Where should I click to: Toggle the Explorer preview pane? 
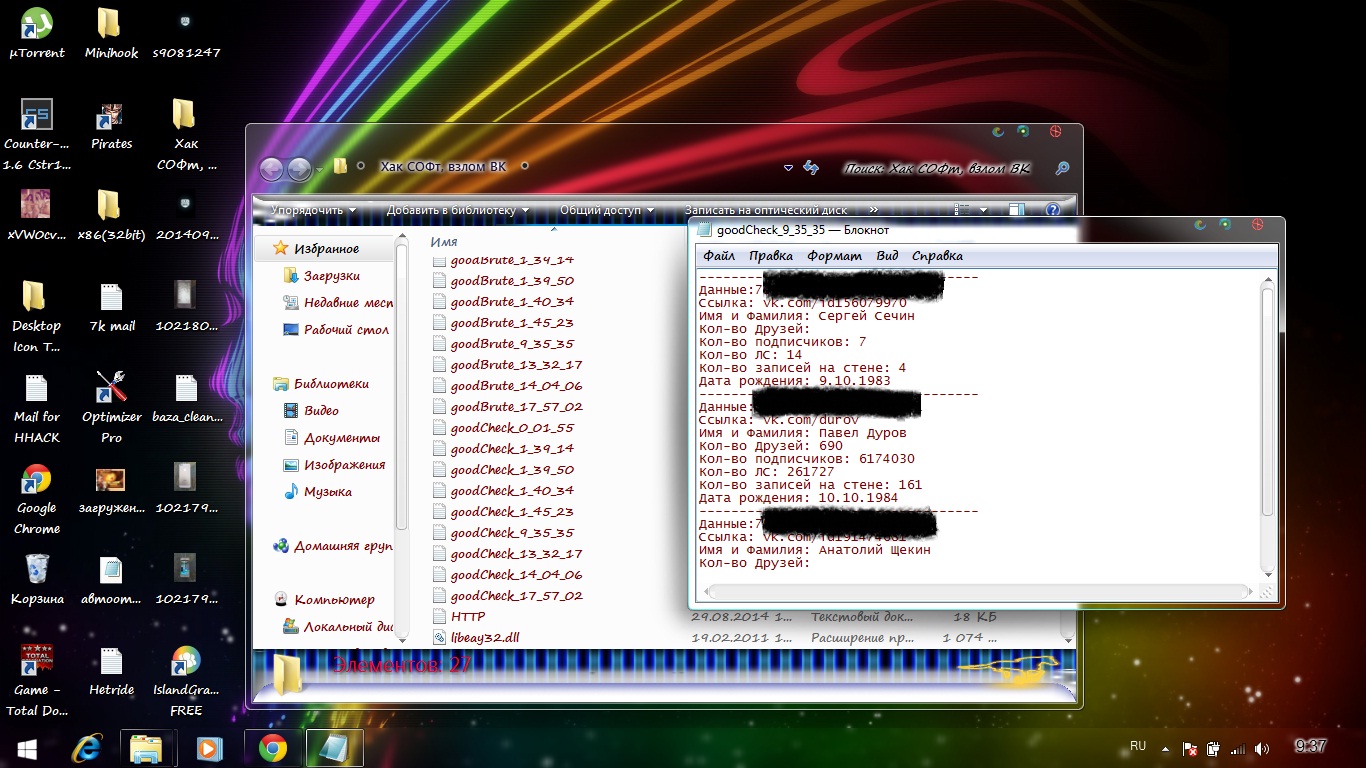1016,210
